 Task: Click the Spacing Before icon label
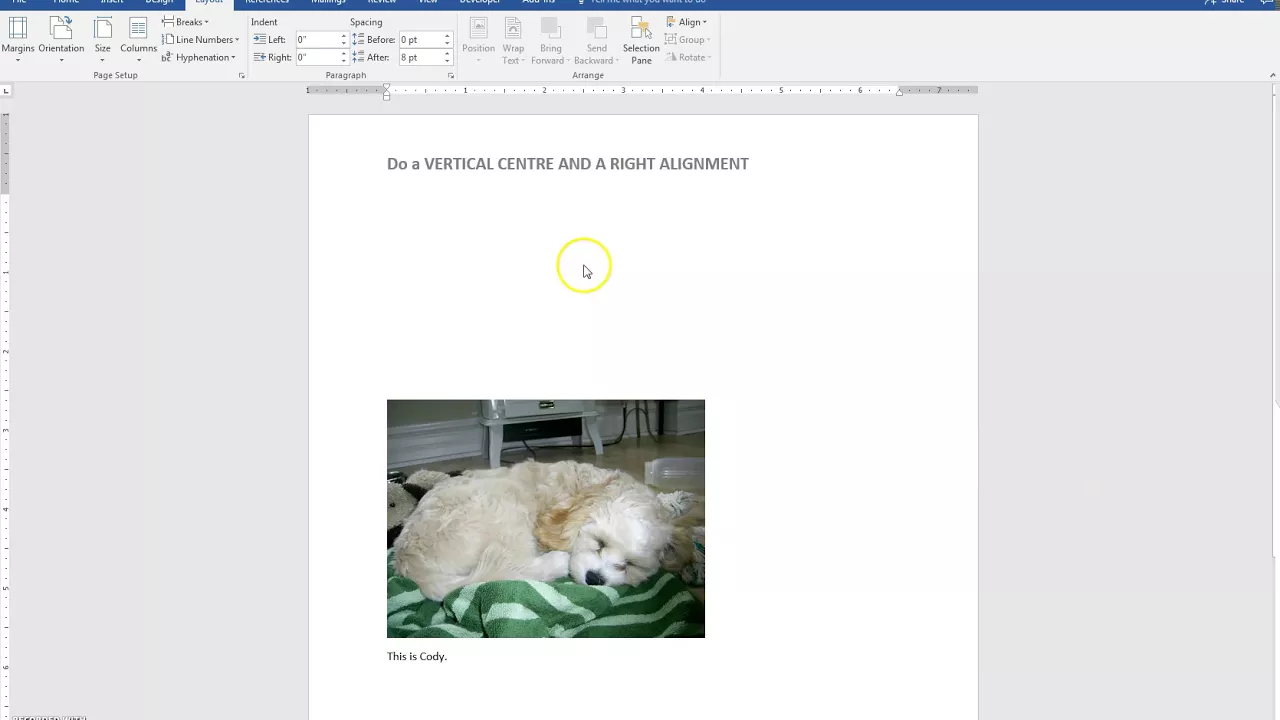point(374,40)
